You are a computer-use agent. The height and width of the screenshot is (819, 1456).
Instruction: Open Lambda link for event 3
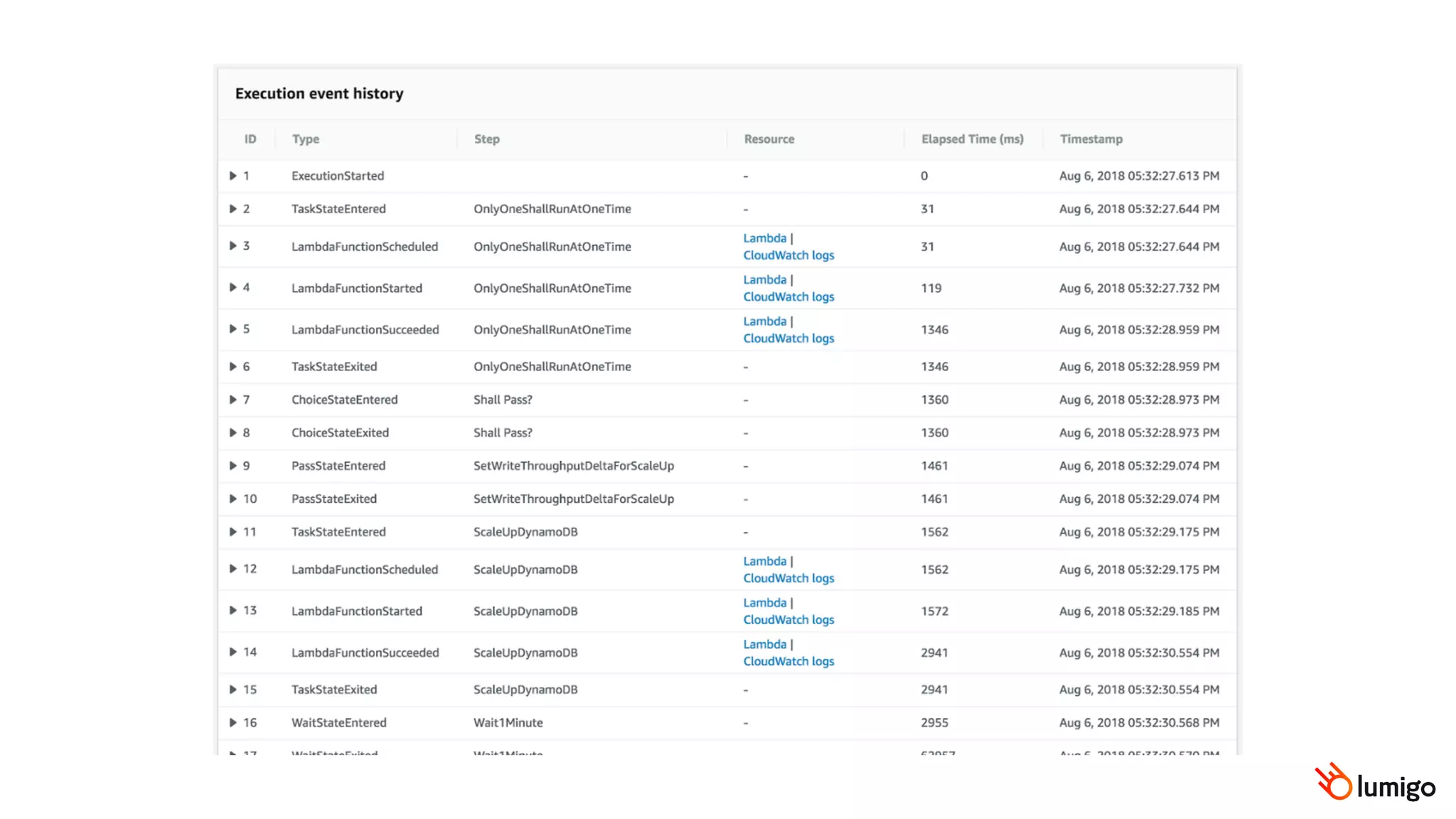pyautogui.click(x=764, y=238)
